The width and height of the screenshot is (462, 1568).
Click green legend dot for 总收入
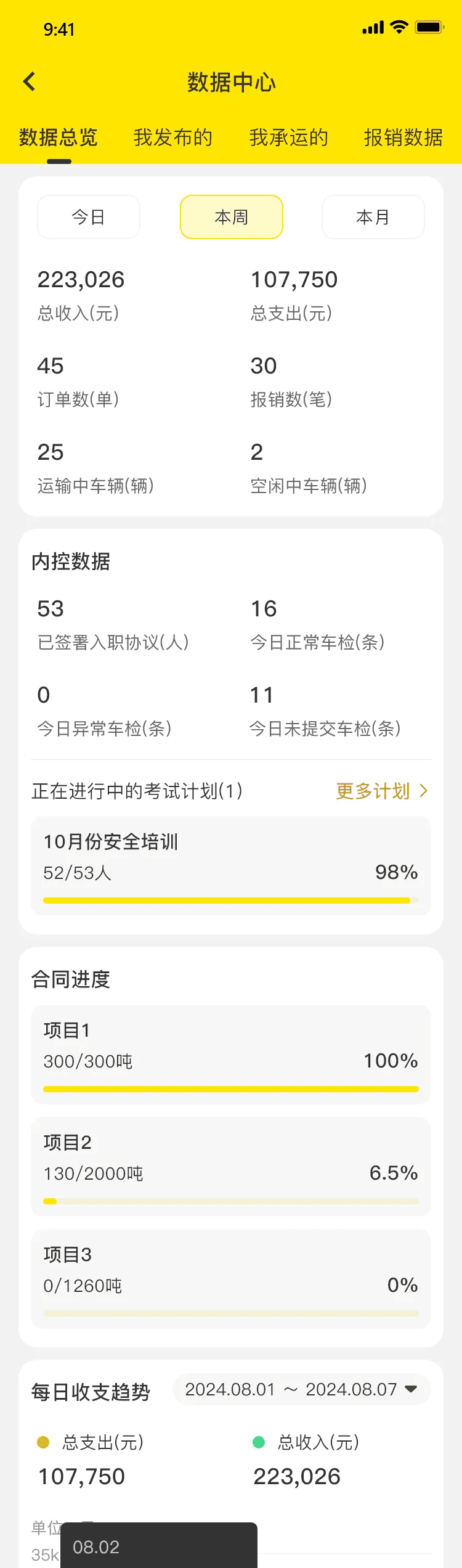click(259, 1442)
